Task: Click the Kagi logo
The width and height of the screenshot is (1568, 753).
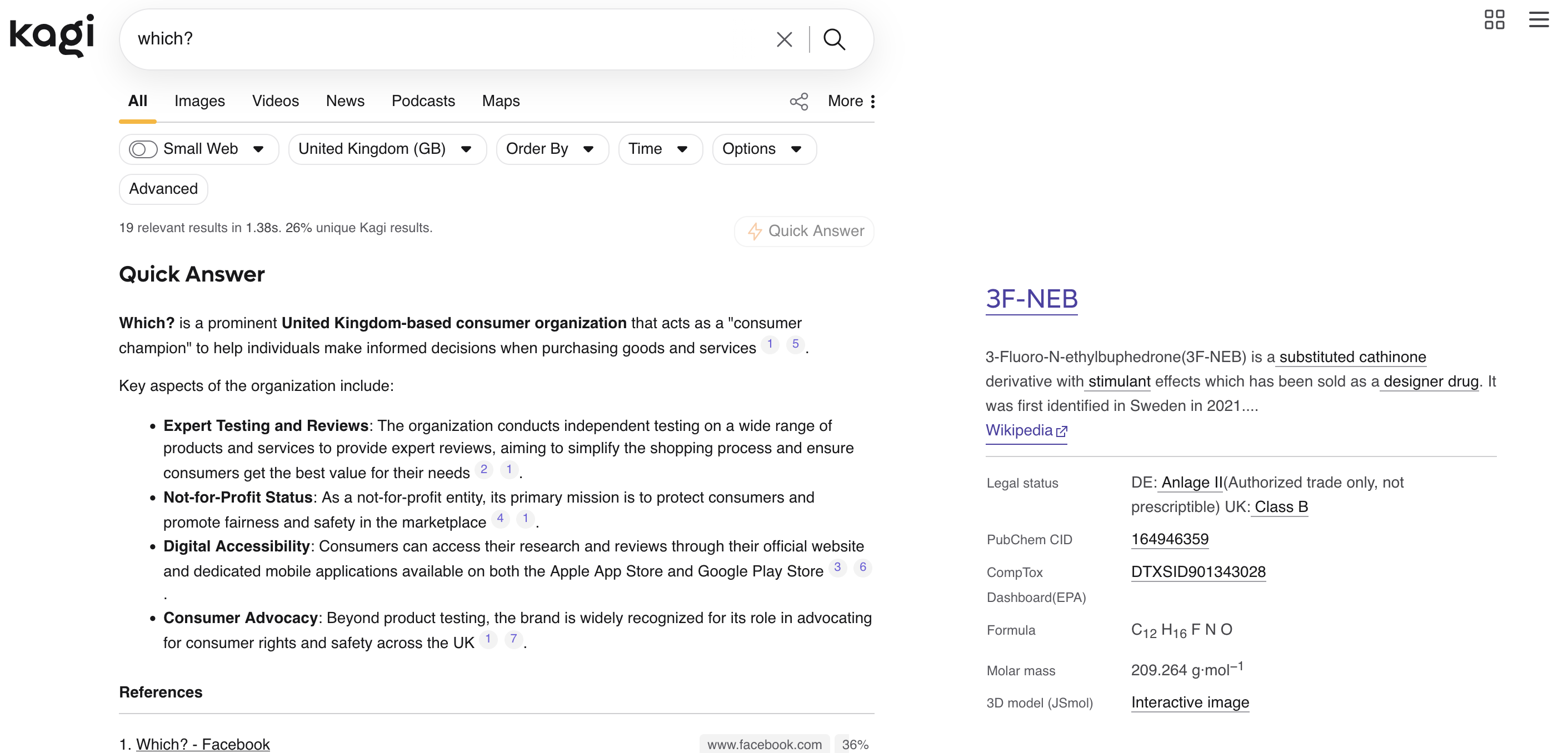Action: click(x=52, y=36)
